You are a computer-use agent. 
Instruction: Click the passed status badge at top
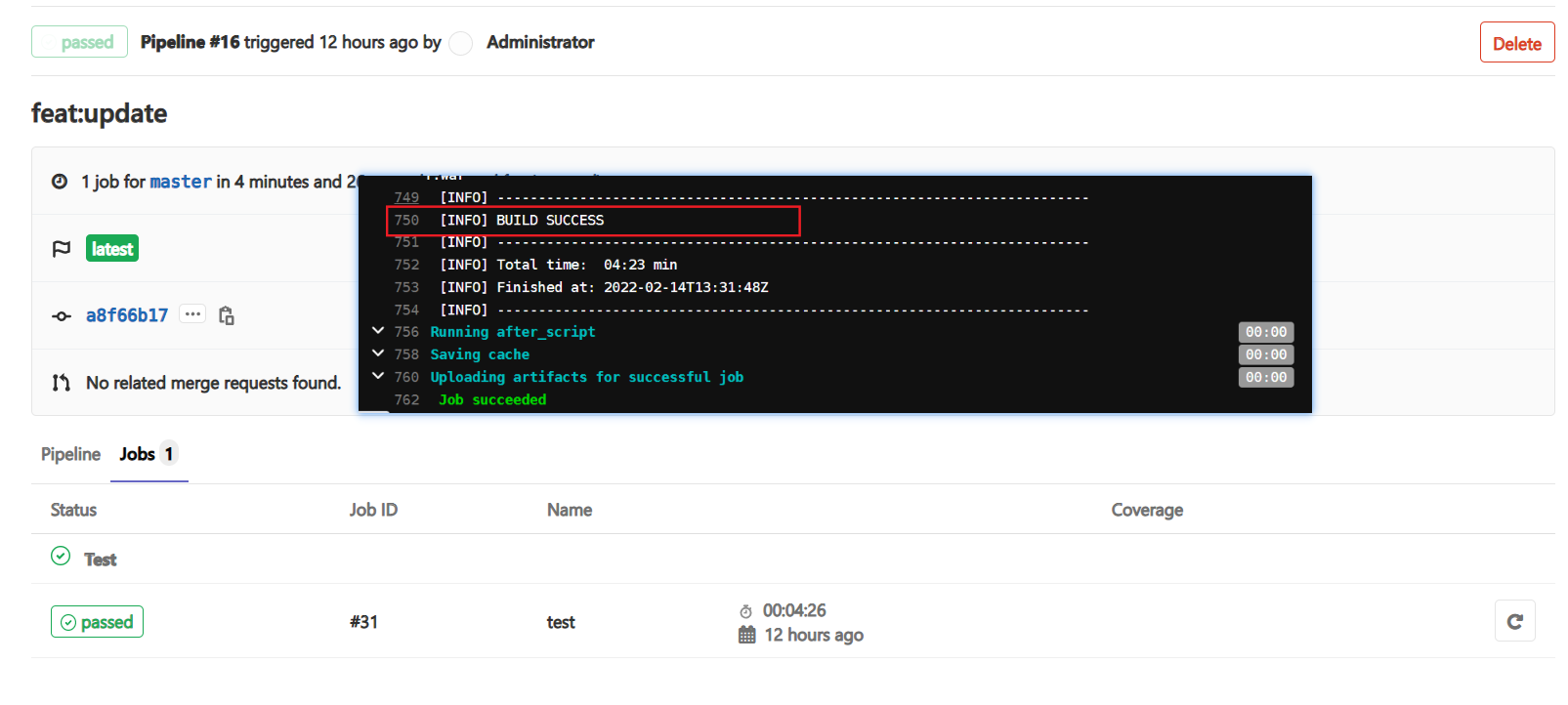79,42
